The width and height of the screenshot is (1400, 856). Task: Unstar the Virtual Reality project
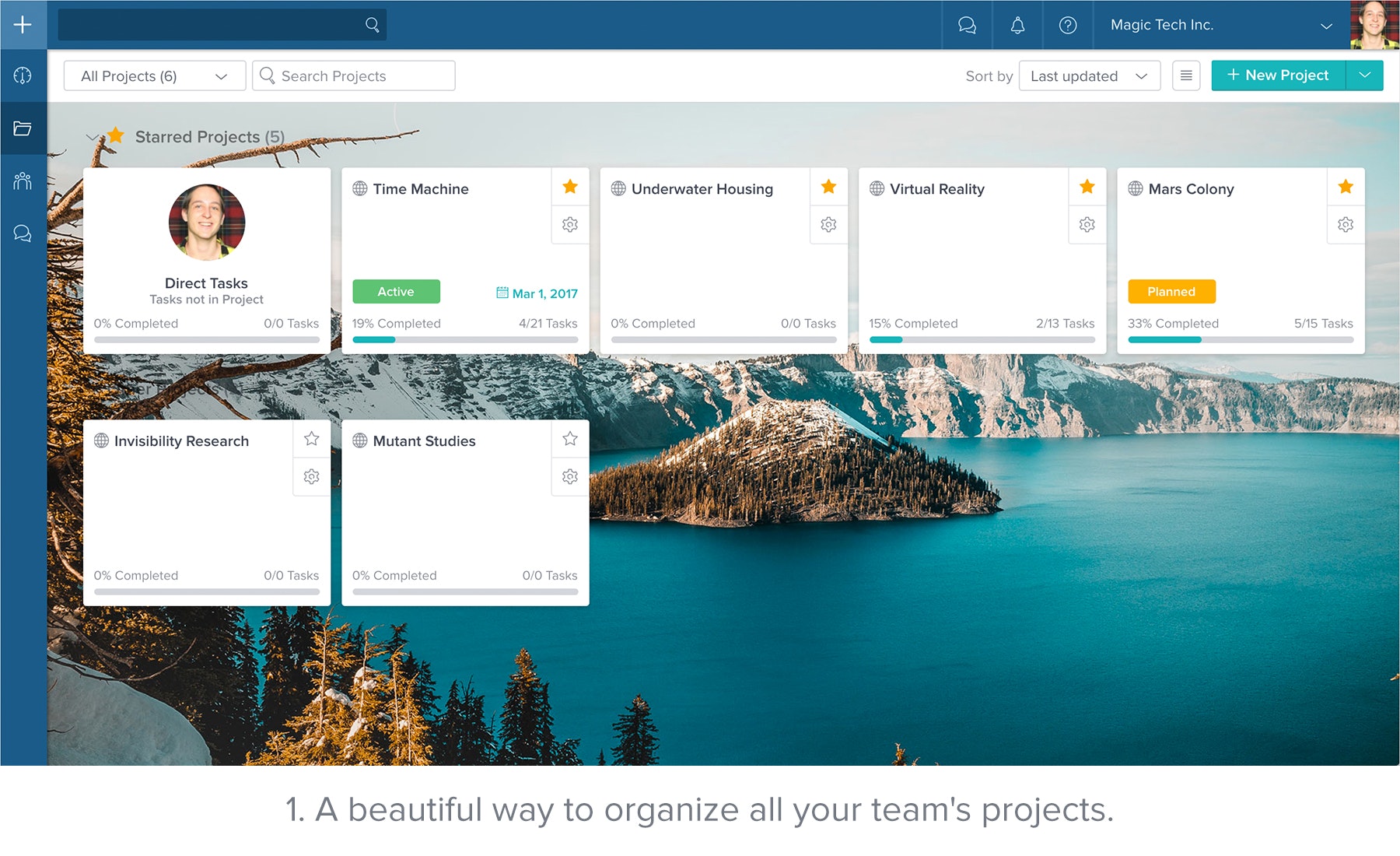click(x=1087, y=187)
